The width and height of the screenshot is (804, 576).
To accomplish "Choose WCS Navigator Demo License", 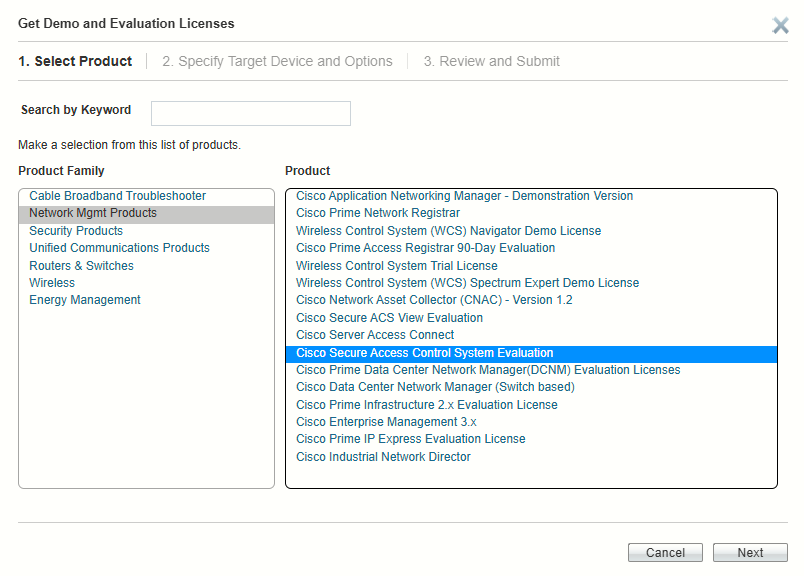I will point(531,231).
